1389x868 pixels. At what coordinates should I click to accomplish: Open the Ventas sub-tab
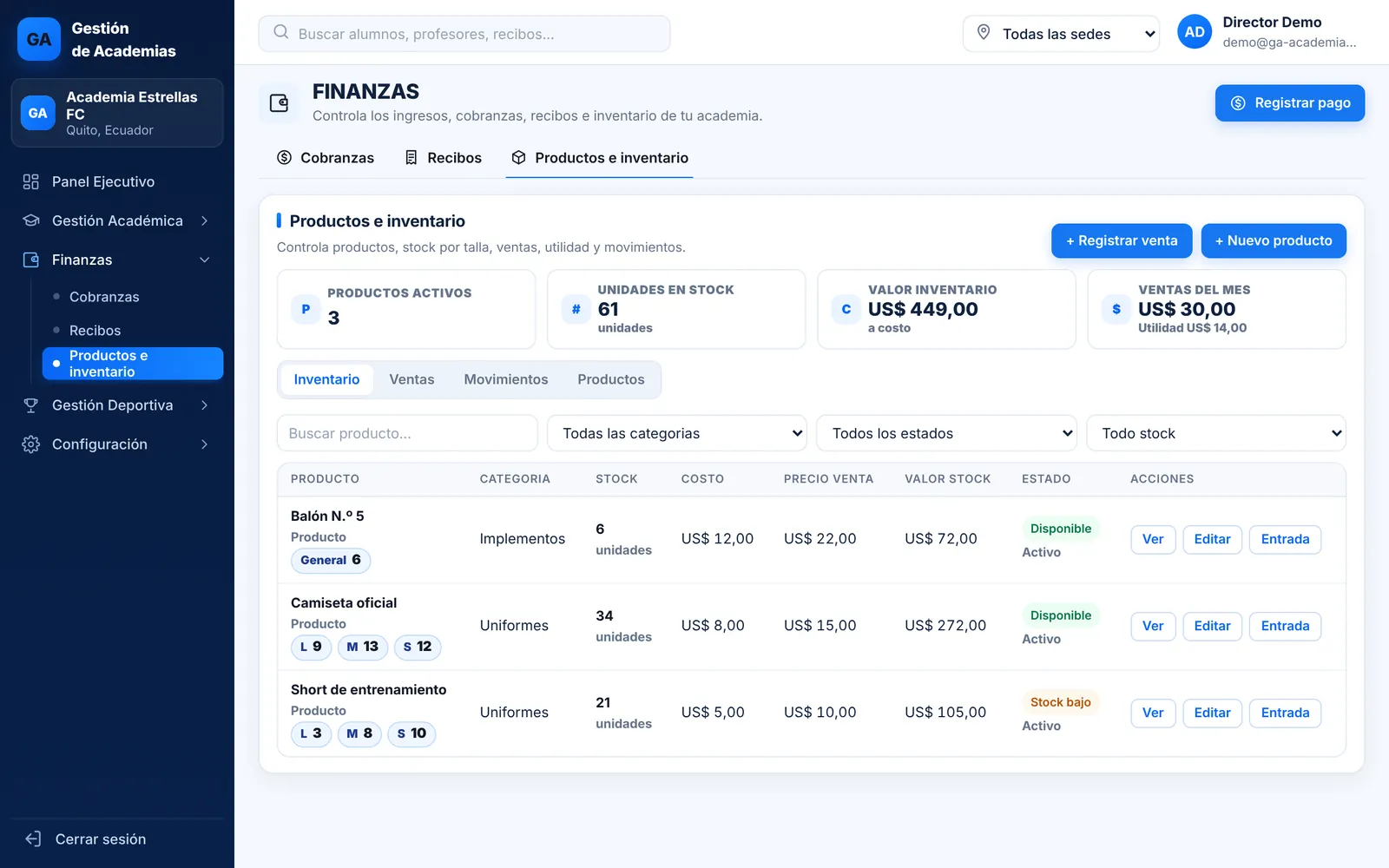pos(411,379)
